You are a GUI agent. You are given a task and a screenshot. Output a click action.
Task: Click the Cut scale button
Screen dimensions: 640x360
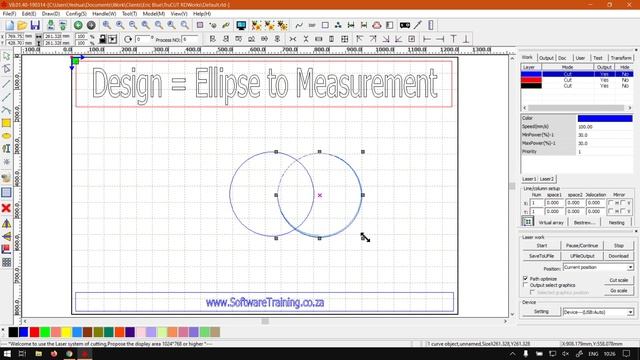[x=618, y=280]
